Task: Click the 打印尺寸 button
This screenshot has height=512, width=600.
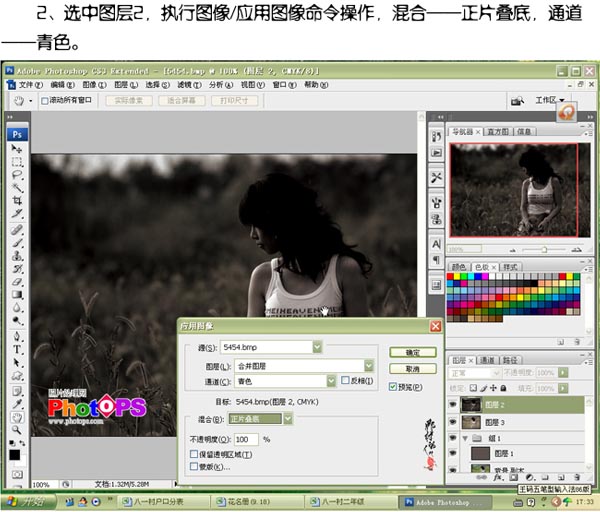Action: click(234, 101)
